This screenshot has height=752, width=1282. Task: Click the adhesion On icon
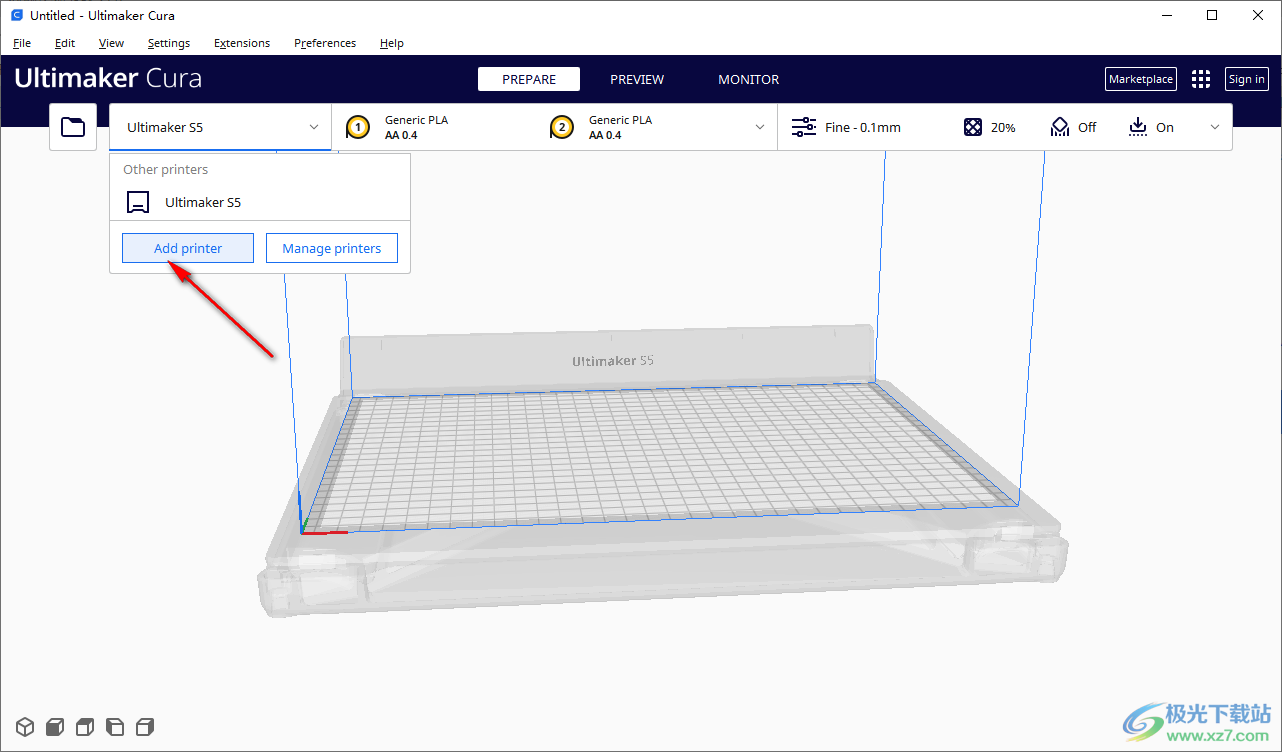[1138, 127]
